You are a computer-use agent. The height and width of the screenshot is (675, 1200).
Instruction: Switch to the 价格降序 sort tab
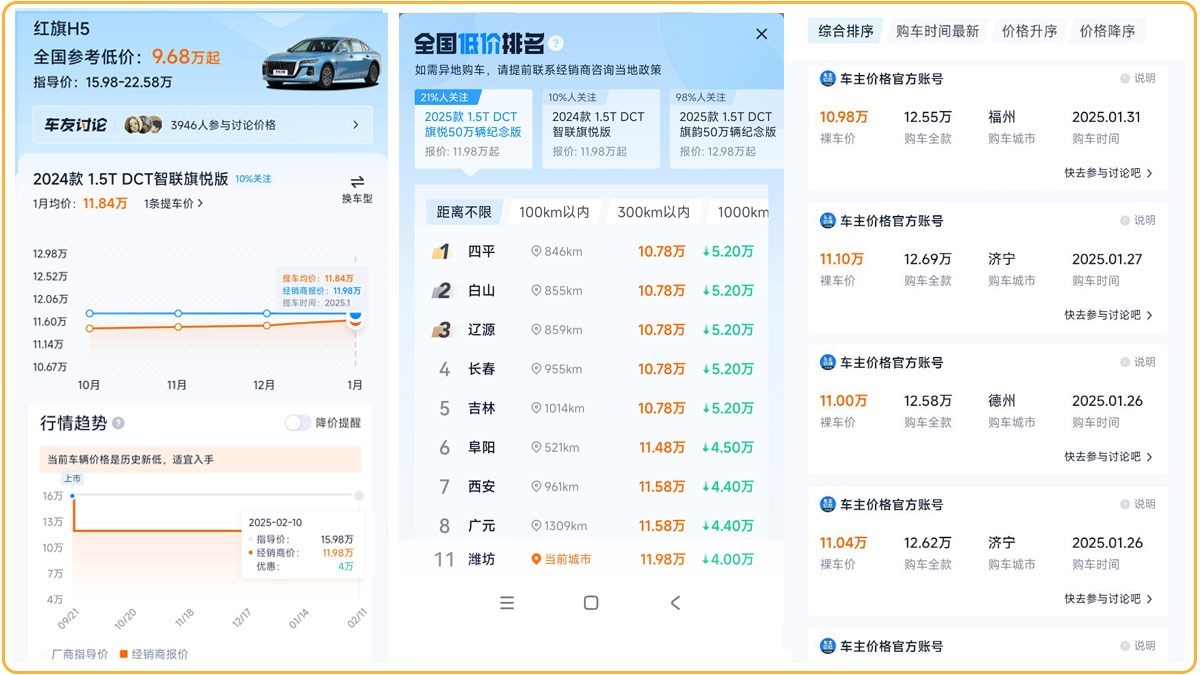1107,31
